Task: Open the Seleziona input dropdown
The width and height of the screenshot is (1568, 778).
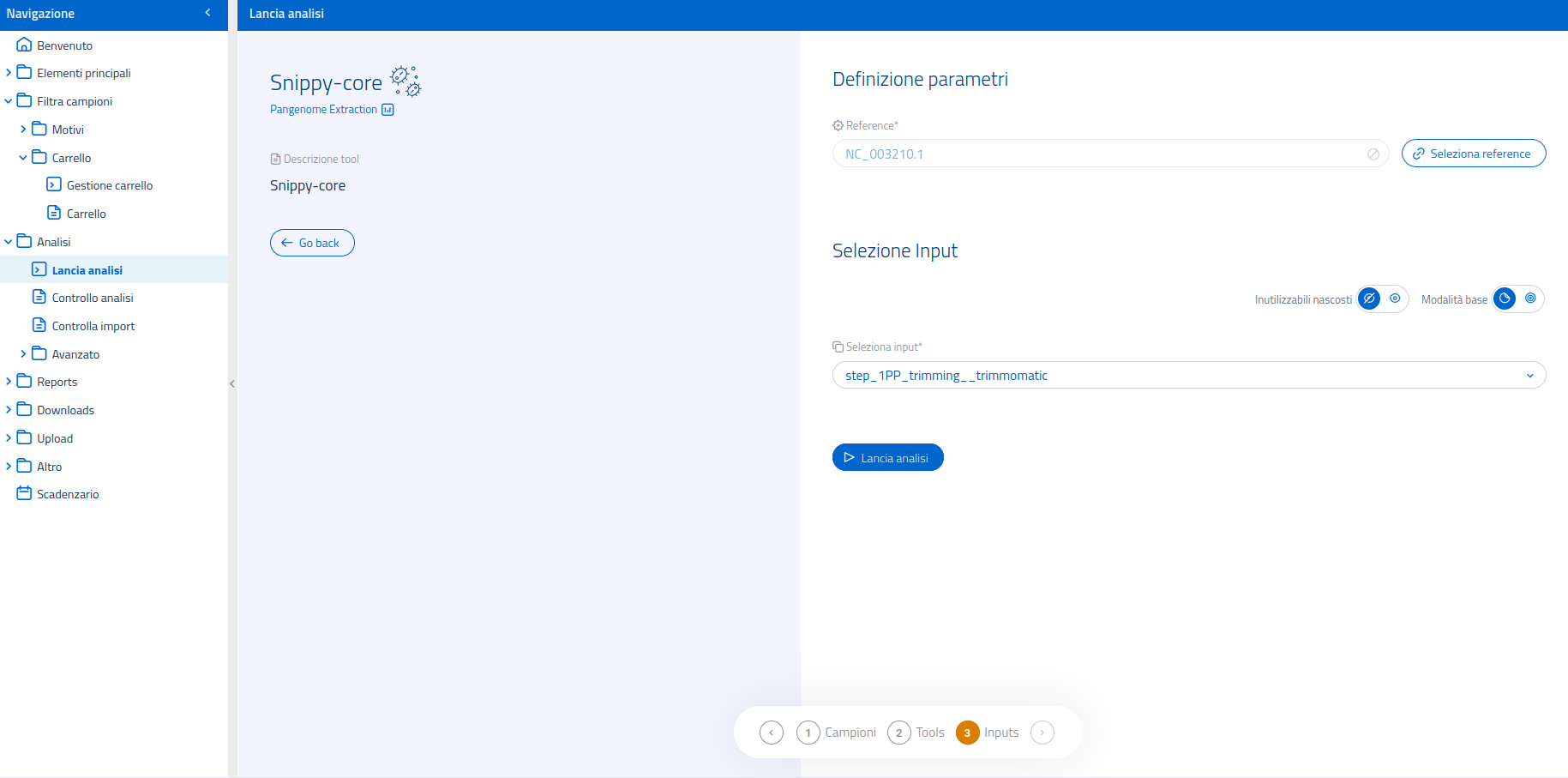Action: coord(1188,375)
